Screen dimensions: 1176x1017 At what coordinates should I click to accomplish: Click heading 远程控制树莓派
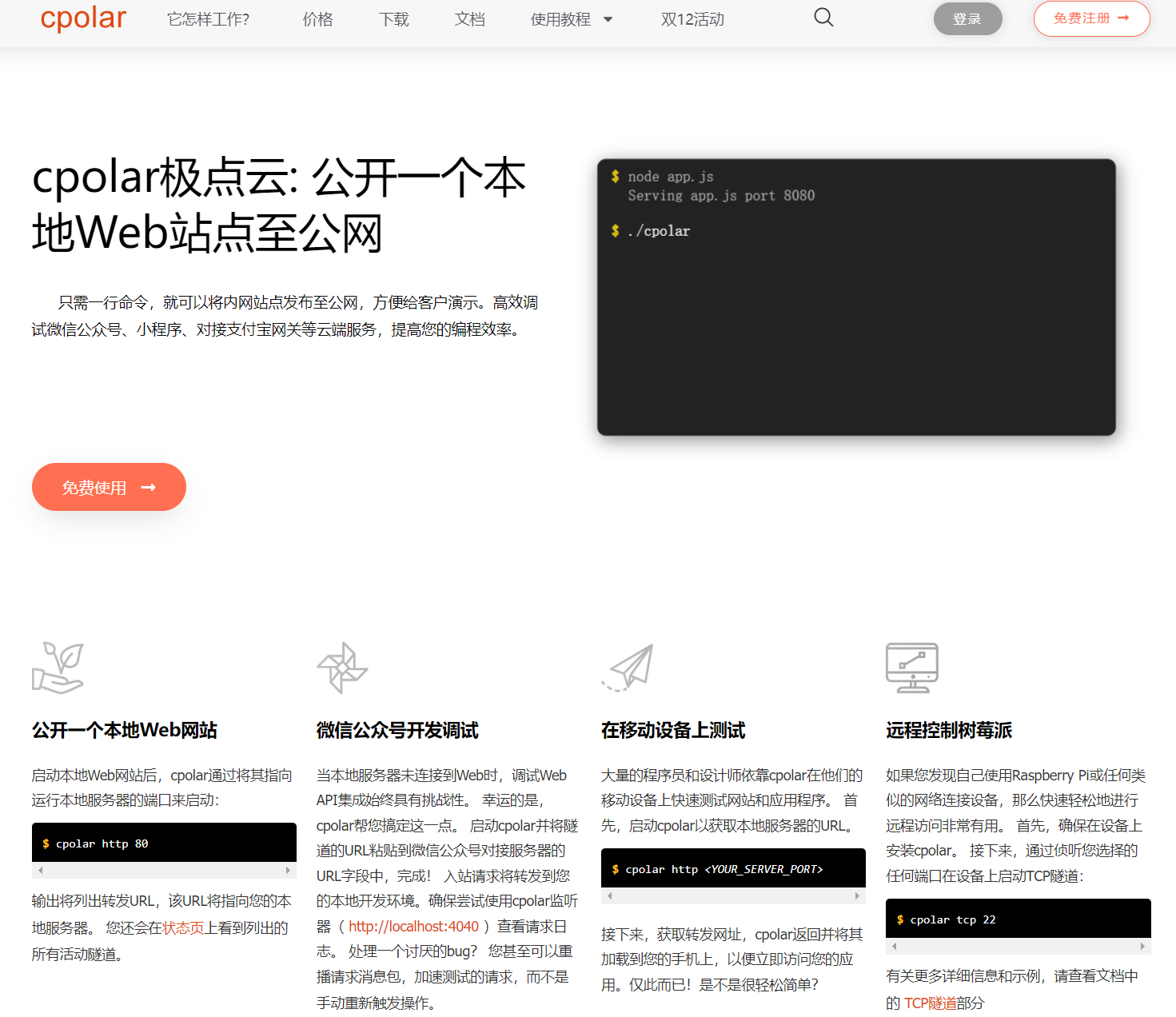[949, 730]
